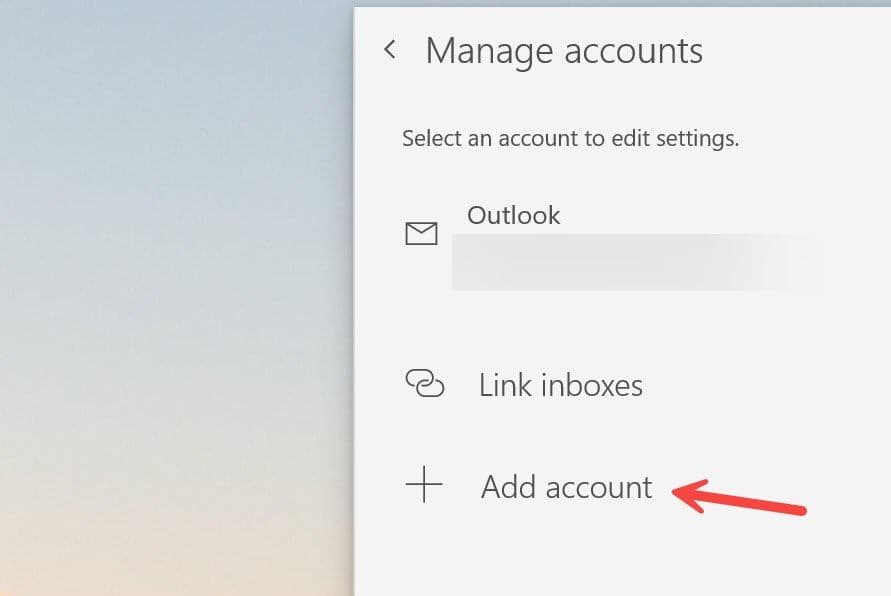Screen dimensions: 891x596
Task: Click blank area between Outlook and Link inboxes
Action: pos(620,325)
